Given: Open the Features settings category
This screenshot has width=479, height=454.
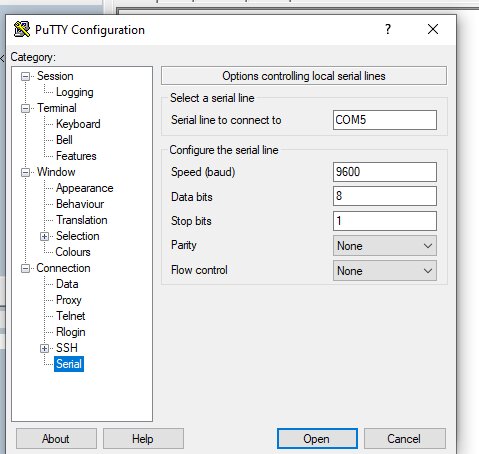Looking at the screenshot, I should coord(76,156).
